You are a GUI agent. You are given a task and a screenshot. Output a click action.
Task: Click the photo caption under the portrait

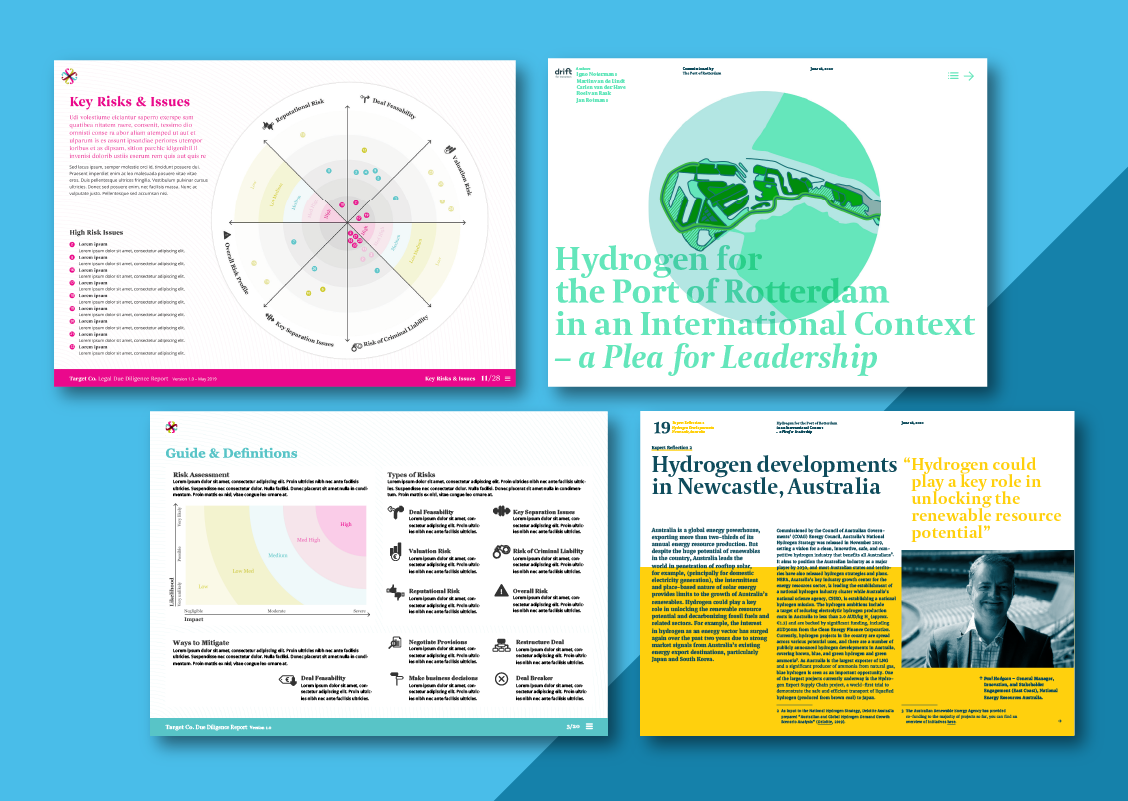(1019, 688)
